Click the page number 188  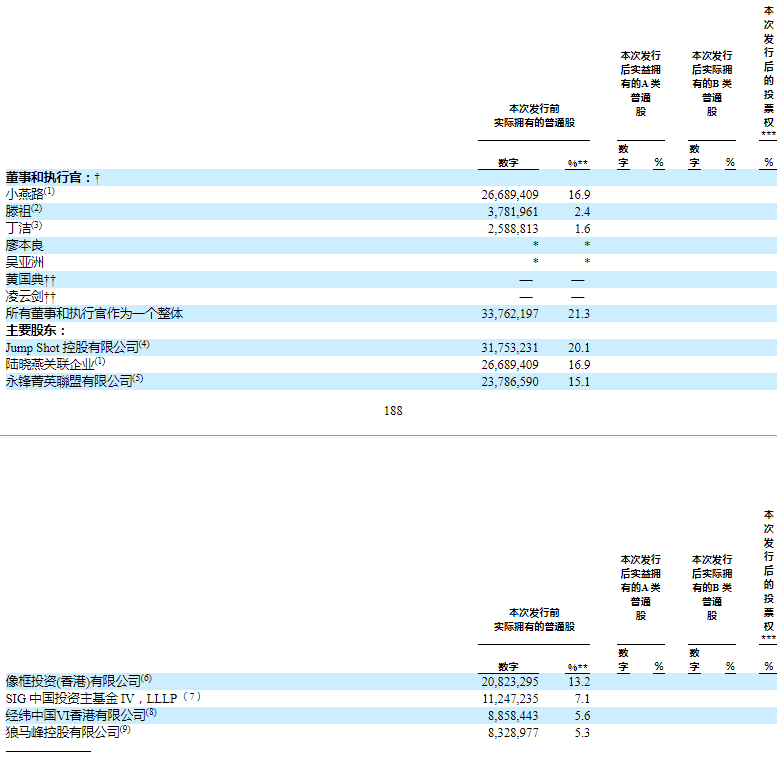[393, 411]
